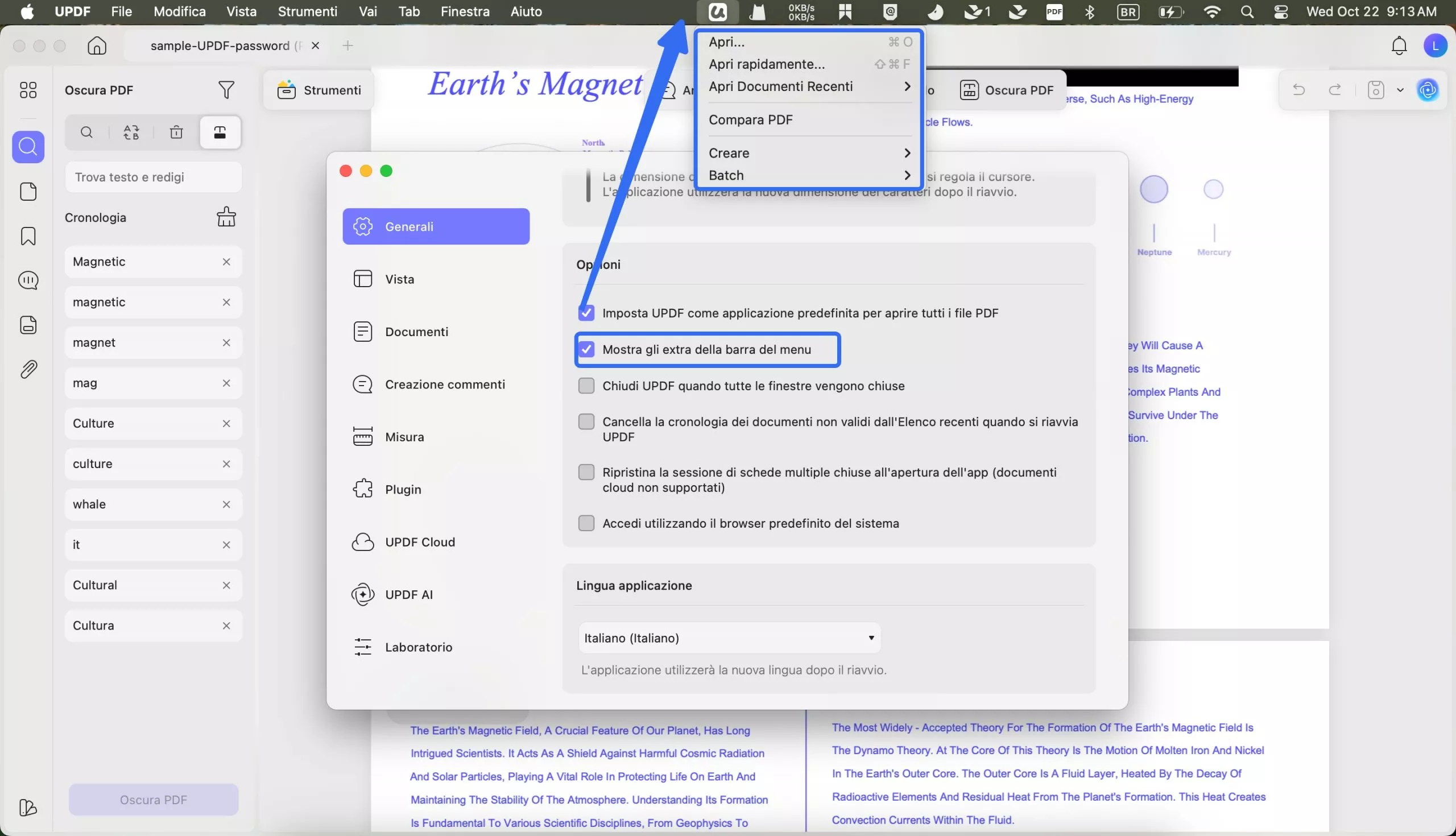Check Accedi utilizzando il browser predefinito del sistema
This screenshot has width=1456, height=836.
(x=586, y=523)
